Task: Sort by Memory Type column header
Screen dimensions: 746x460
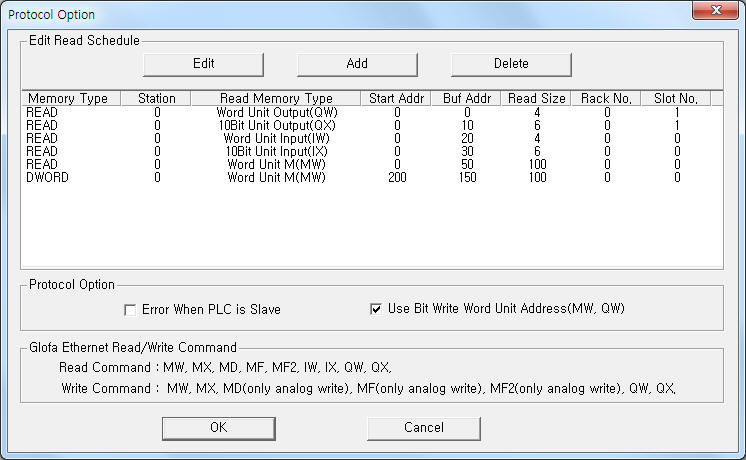Action: (x=68, y=98)
